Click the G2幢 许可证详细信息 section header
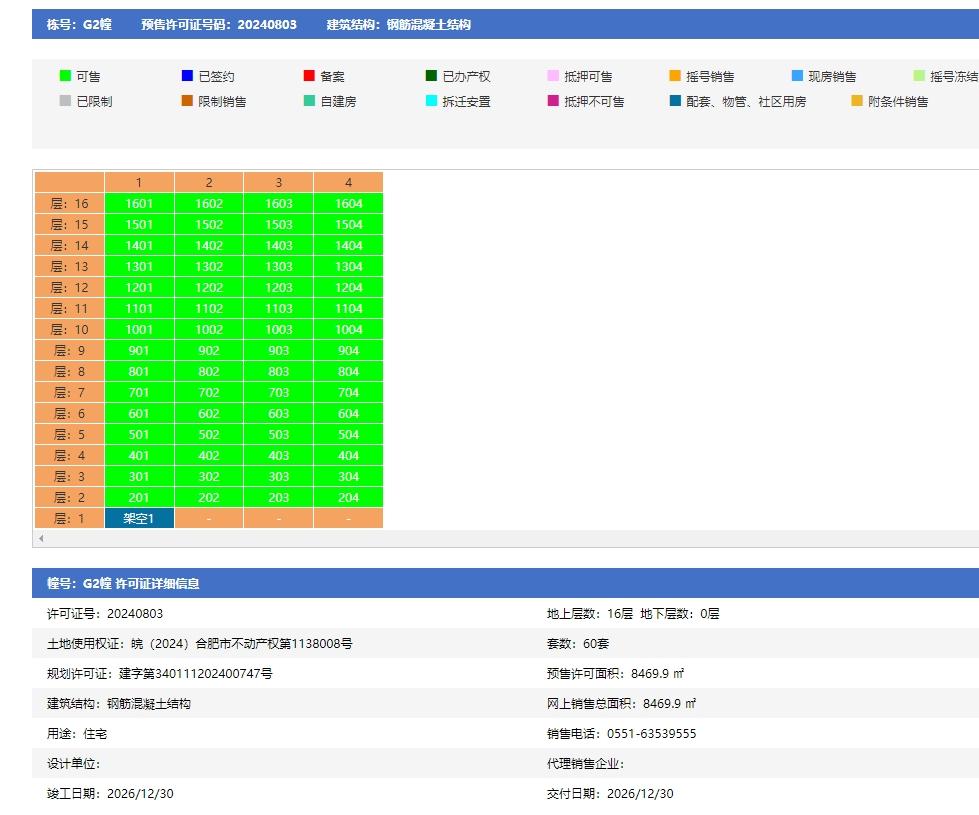The width and height of the screenshot is (979, 815). coord(123,583)
